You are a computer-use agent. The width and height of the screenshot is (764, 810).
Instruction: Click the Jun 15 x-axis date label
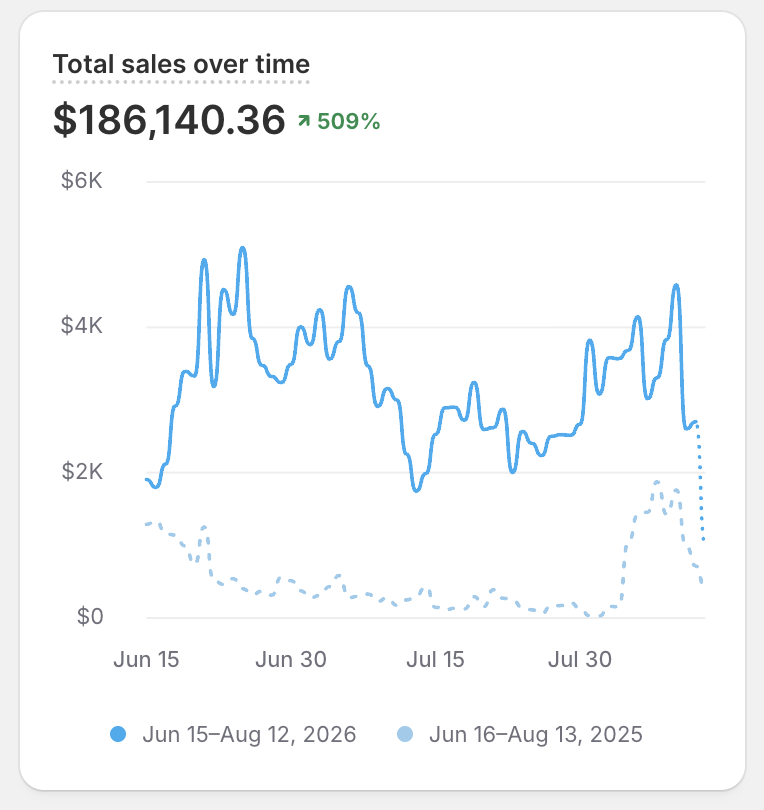pos(146,660)
